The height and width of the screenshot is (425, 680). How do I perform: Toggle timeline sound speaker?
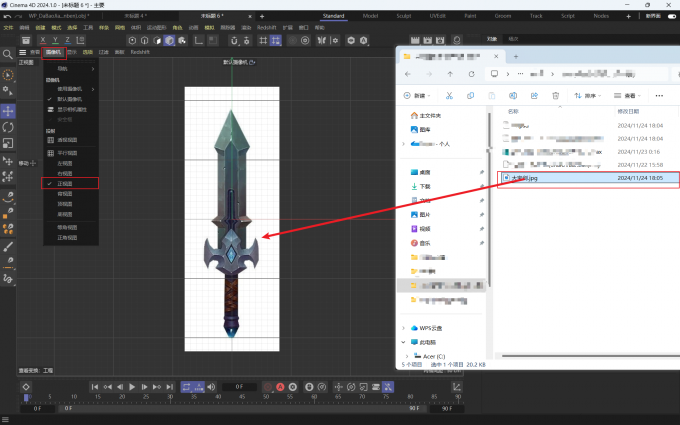[x=211, y=387]
